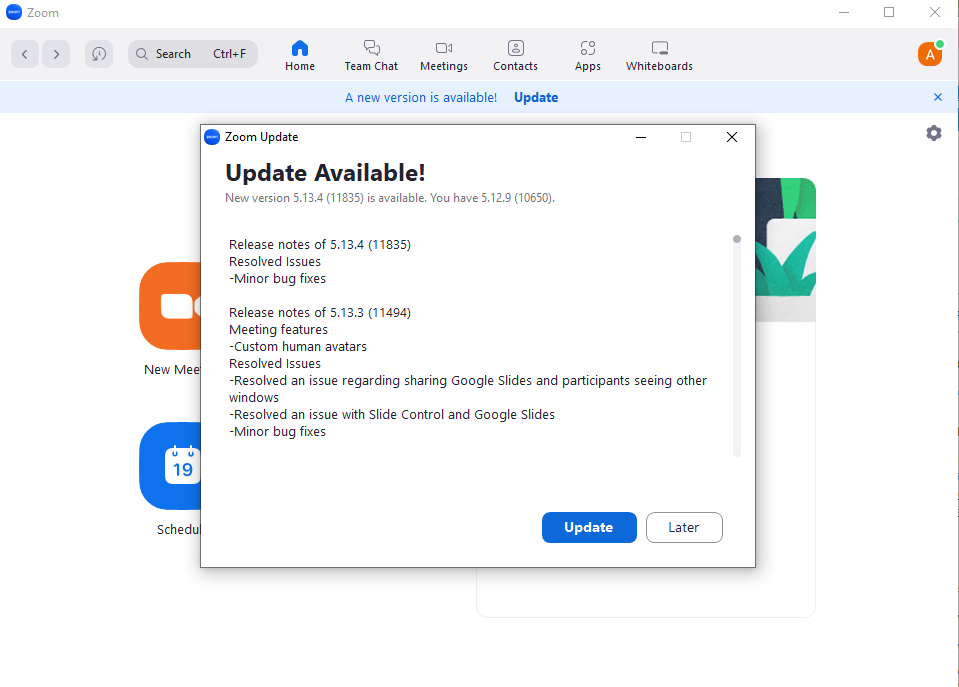Screen dimensions: 959x687
Task: Select the Home tab
Action: tap(299, 55)
